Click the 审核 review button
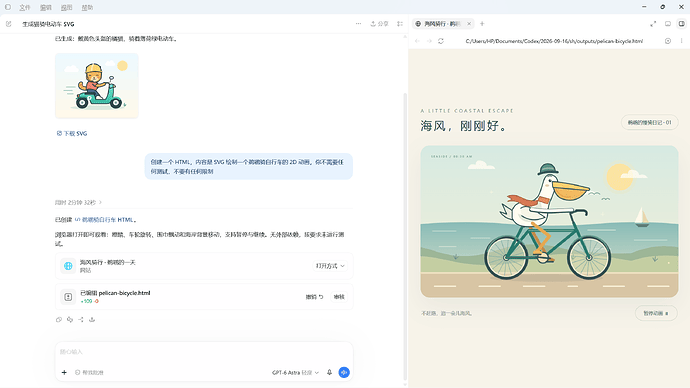The width and height of the screenshot is (690, 388). coord(339,297)
